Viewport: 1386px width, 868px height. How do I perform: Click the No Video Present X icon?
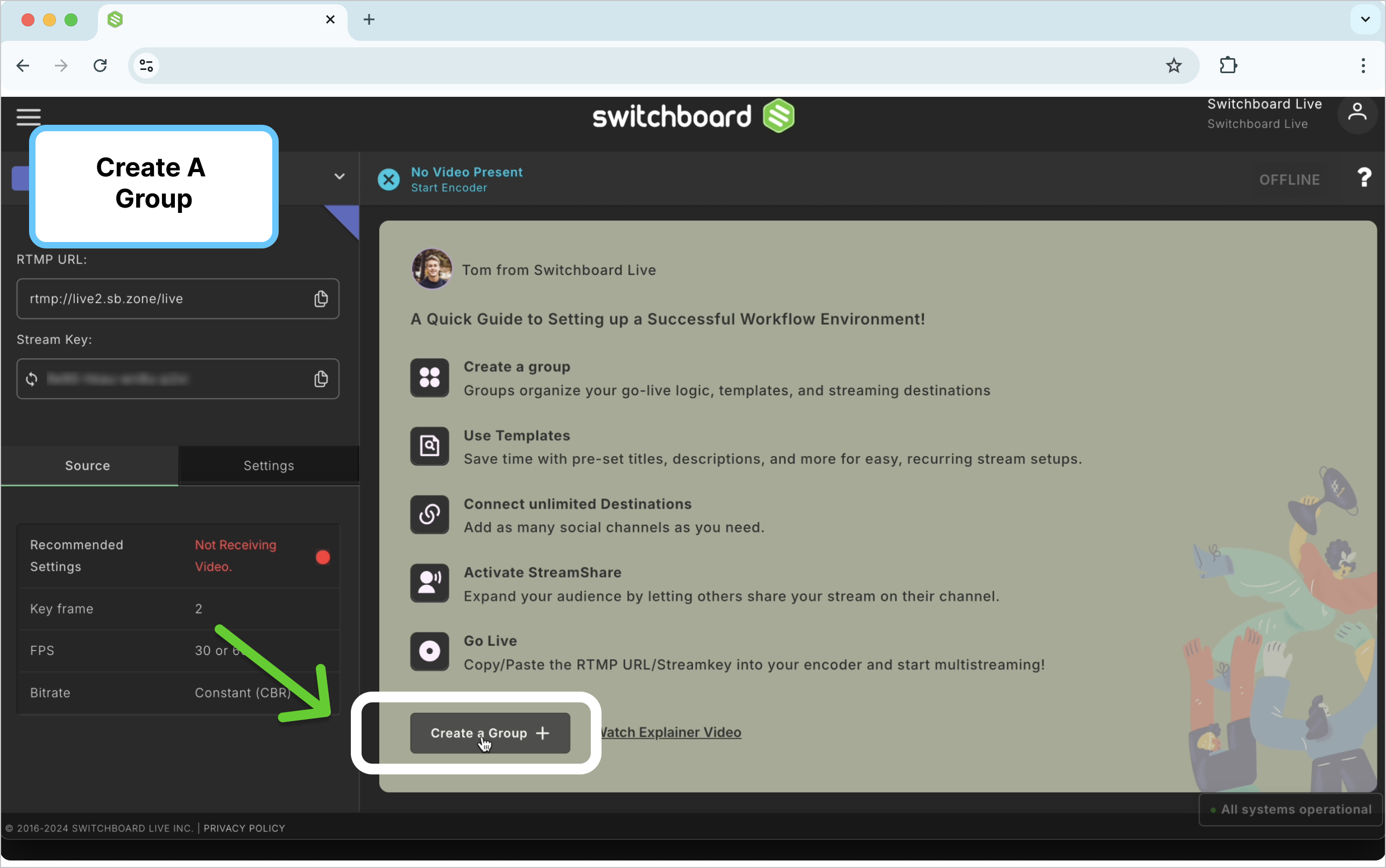[388, 180]
